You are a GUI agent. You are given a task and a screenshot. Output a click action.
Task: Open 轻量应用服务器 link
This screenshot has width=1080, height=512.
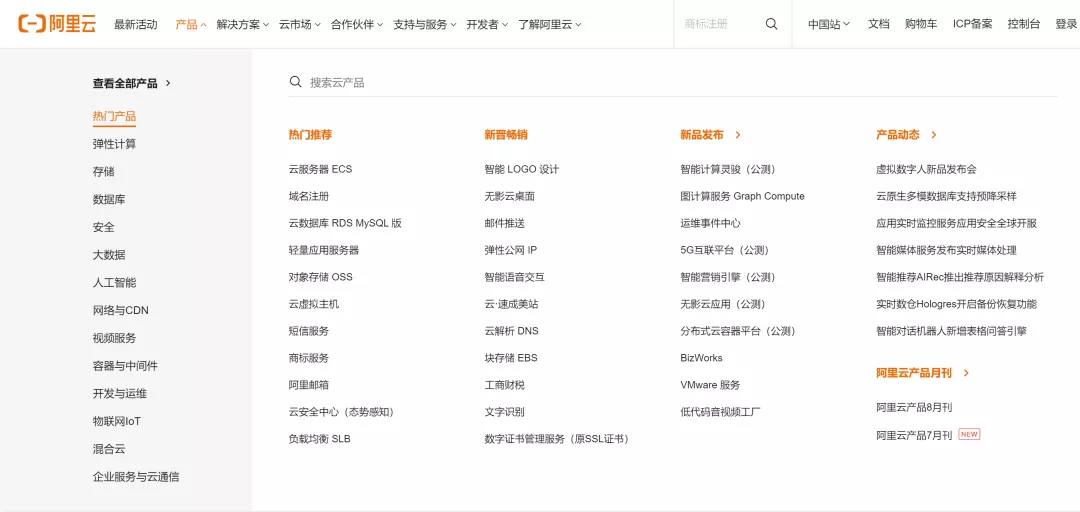click(324, 250)
